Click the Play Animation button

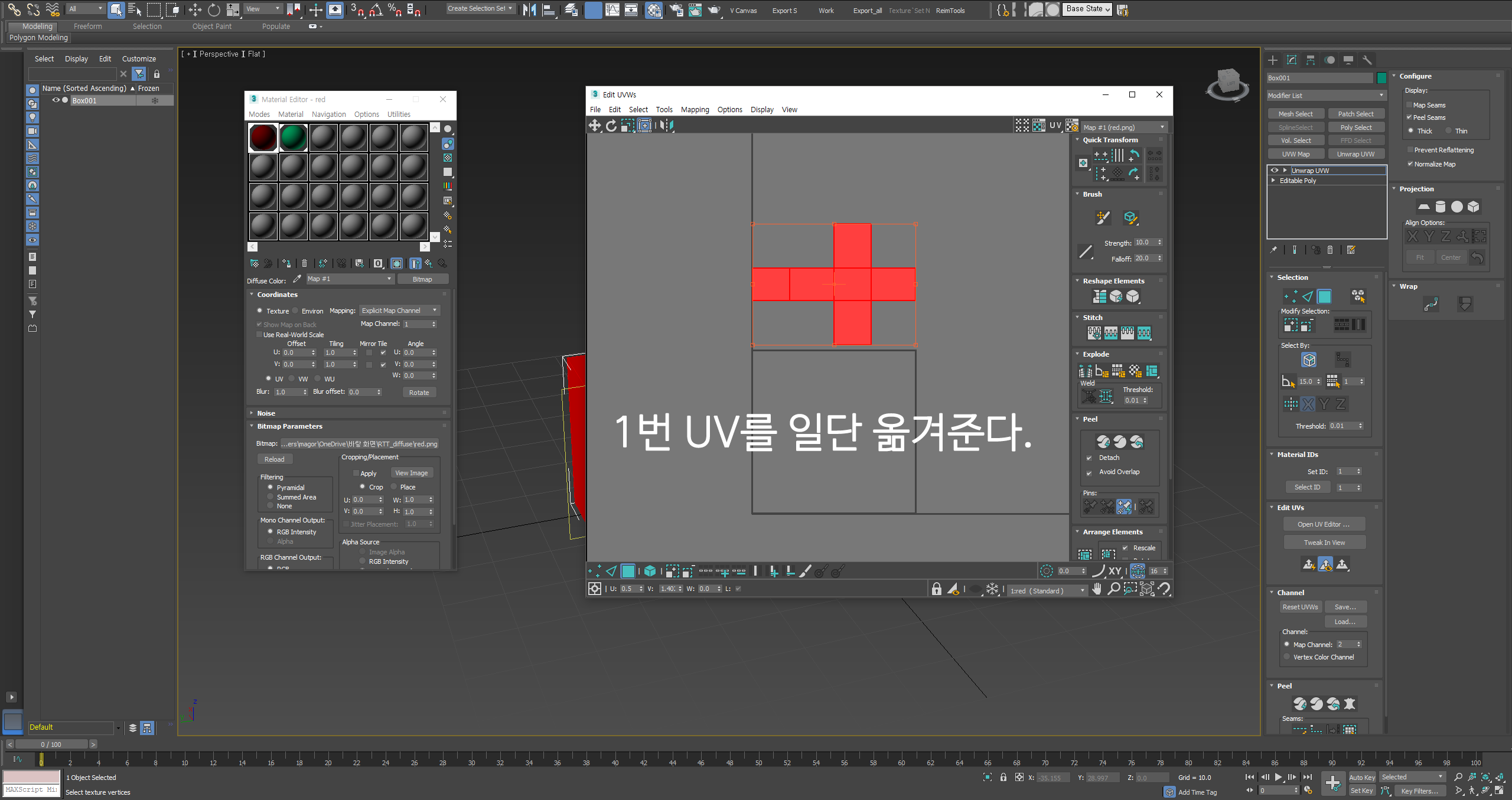coord(1278,777)
